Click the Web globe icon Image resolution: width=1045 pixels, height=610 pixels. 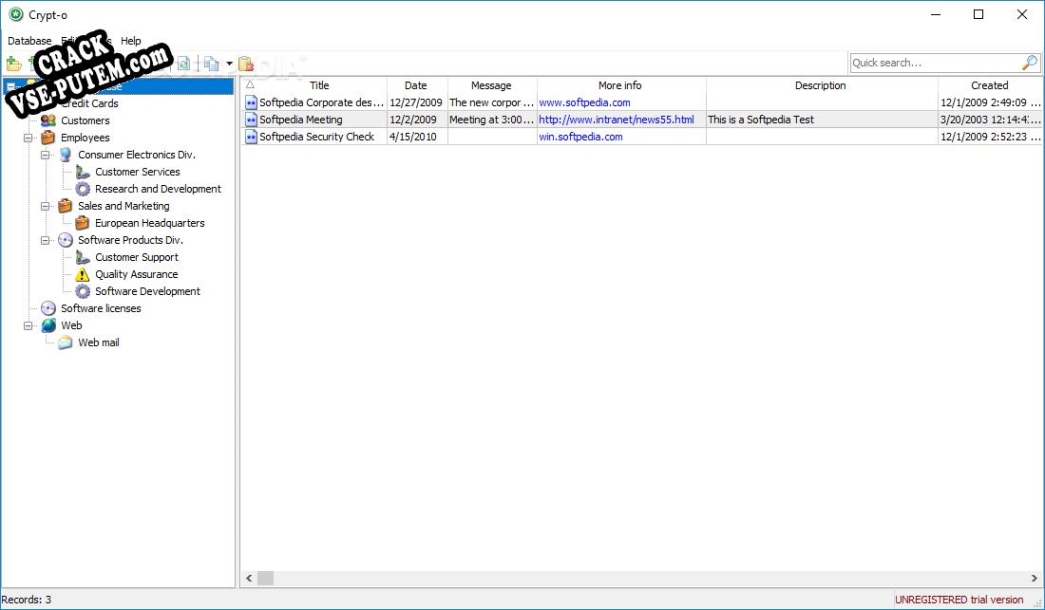48,325
